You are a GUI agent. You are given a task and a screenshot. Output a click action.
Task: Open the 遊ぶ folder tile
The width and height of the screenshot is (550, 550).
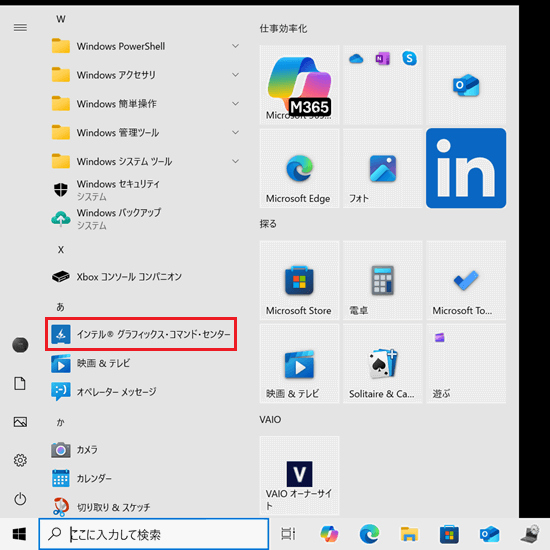[x=466, y=363]
